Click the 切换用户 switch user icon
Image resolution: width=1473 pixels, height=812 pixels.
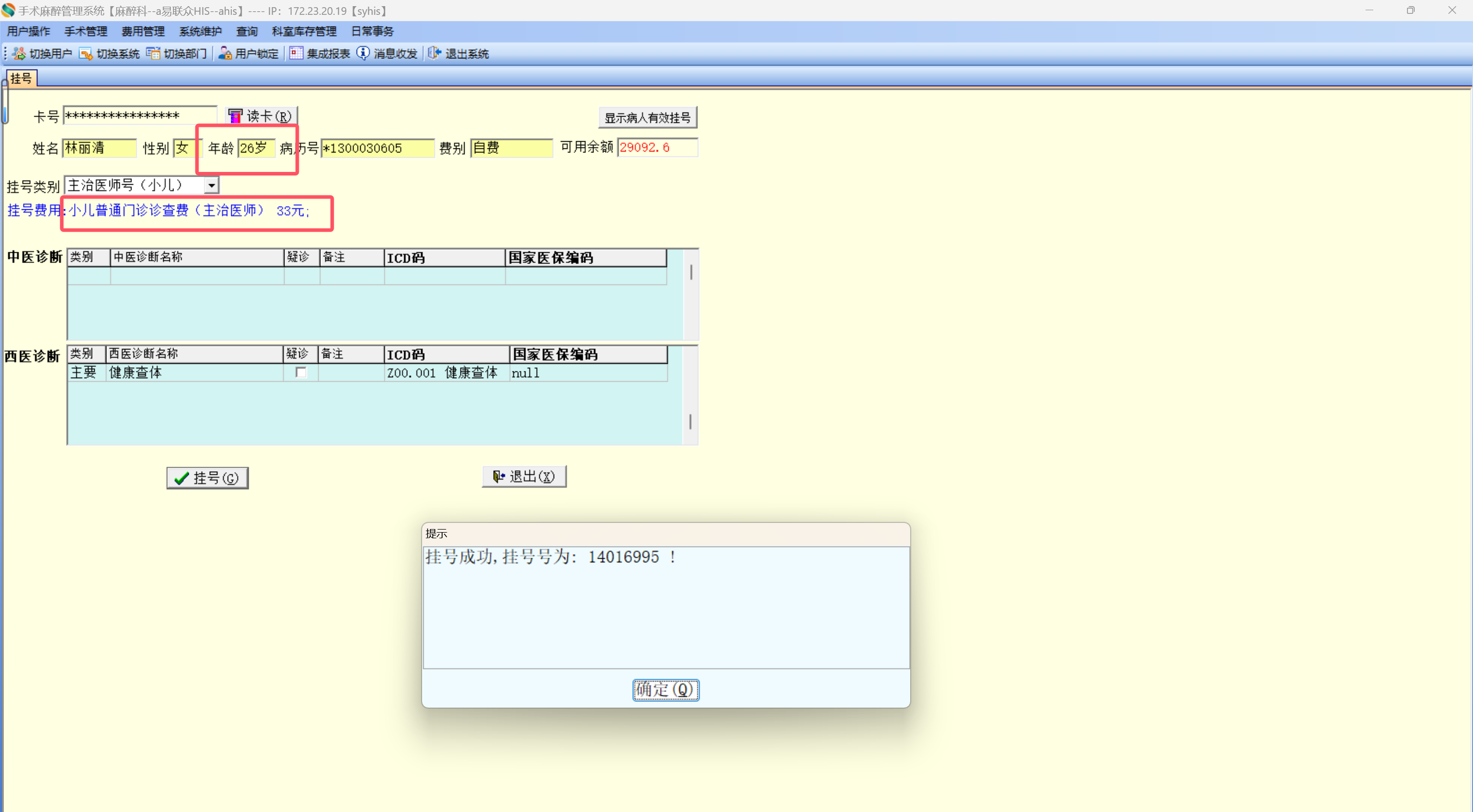(19, 53)
